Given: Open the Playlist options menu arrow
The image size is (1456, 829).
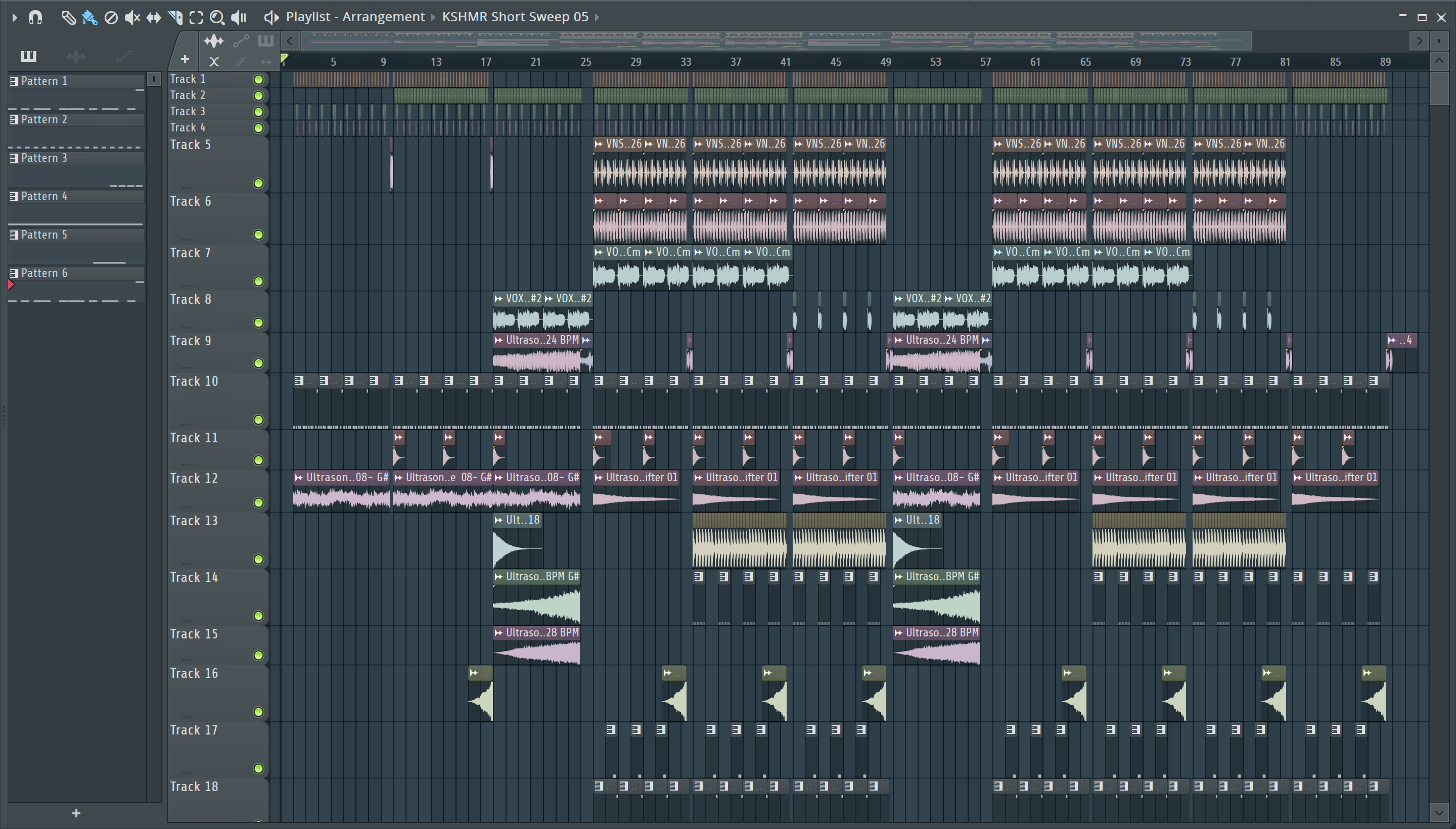Looking at the screenshot, I should click(15, 17).
